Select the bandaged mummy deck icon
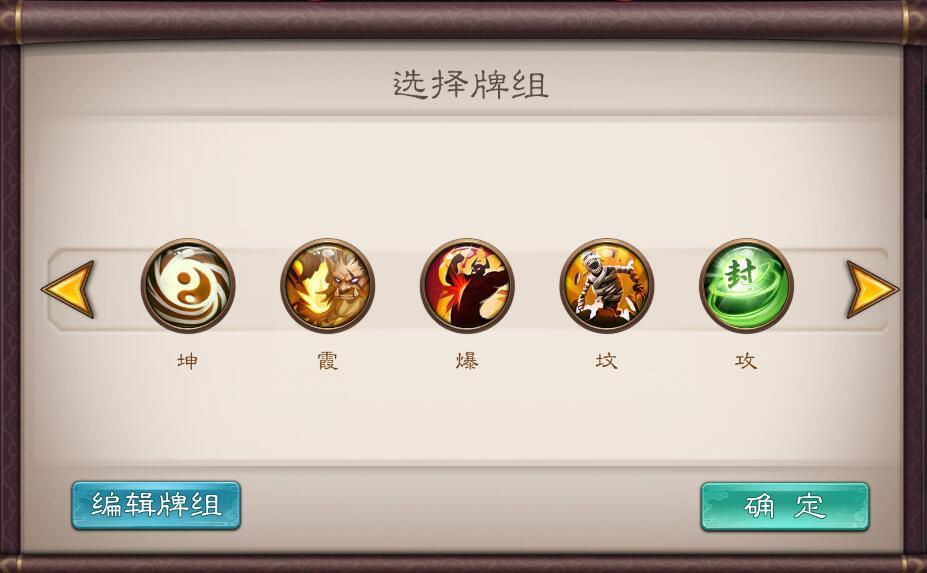 click(x=607, y=286)
